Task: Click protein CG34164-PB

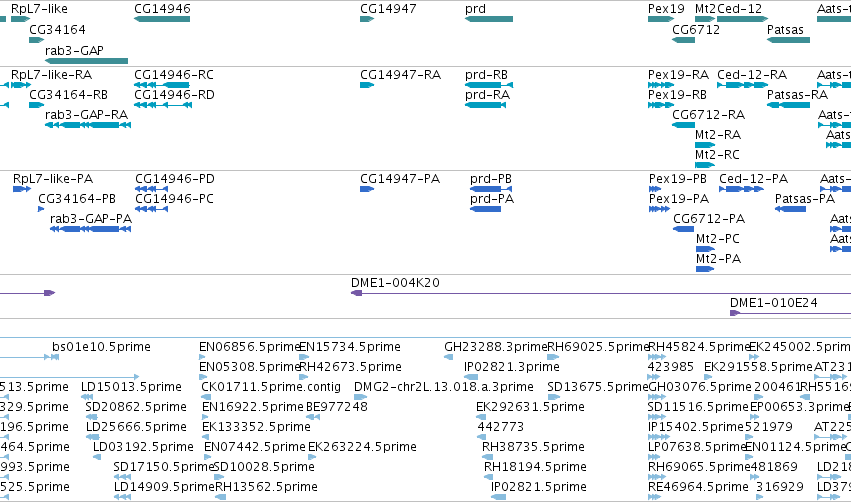Action: click(x=77, y=199)
